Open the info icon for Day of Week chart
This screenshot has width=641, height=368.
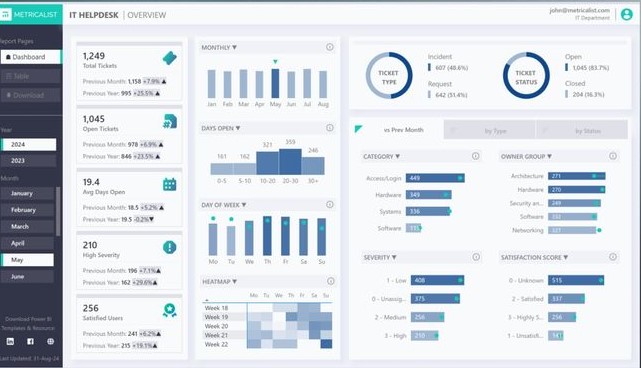coord(330,204)
